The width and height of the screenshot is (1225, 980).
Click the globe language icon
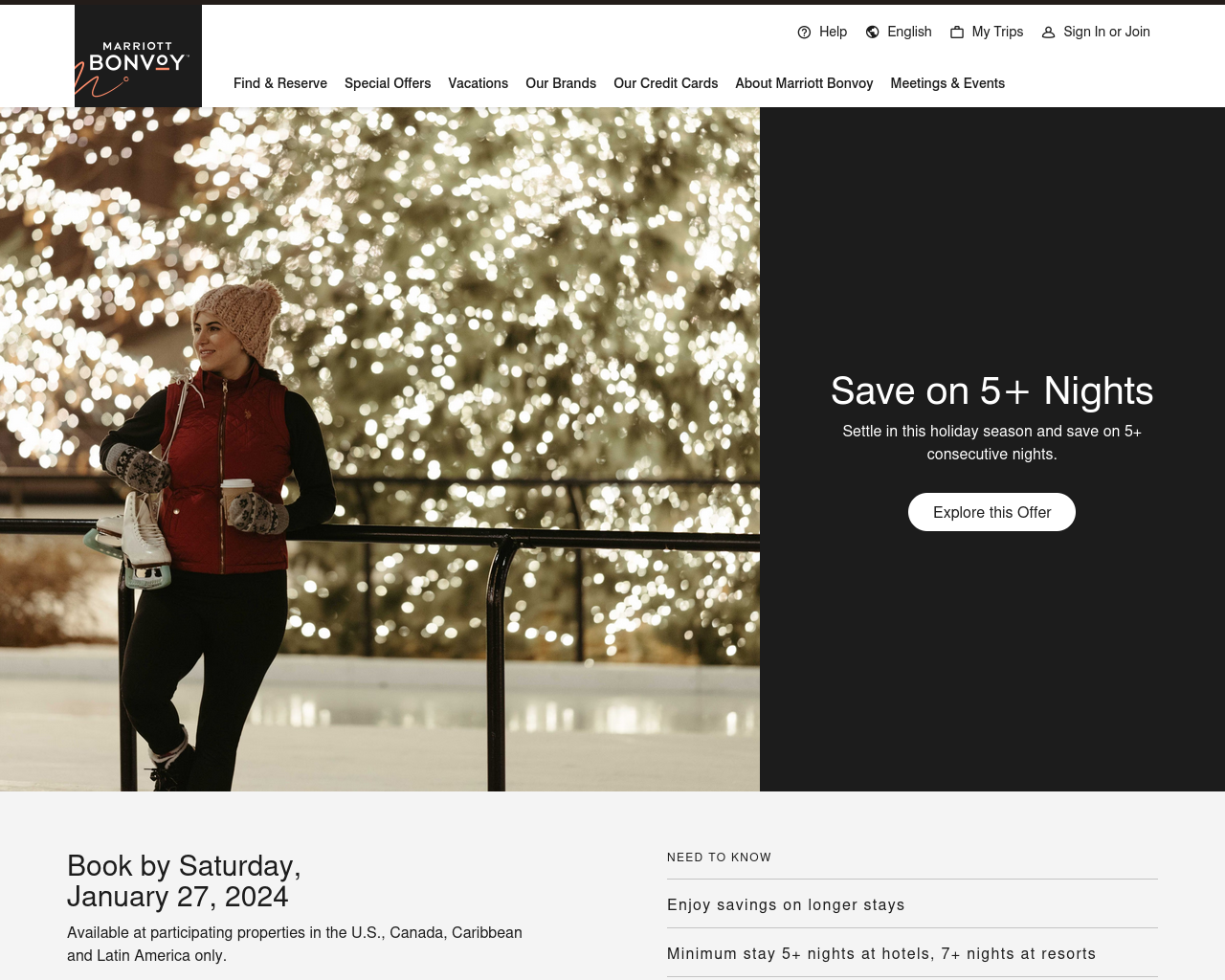point(872,33)
